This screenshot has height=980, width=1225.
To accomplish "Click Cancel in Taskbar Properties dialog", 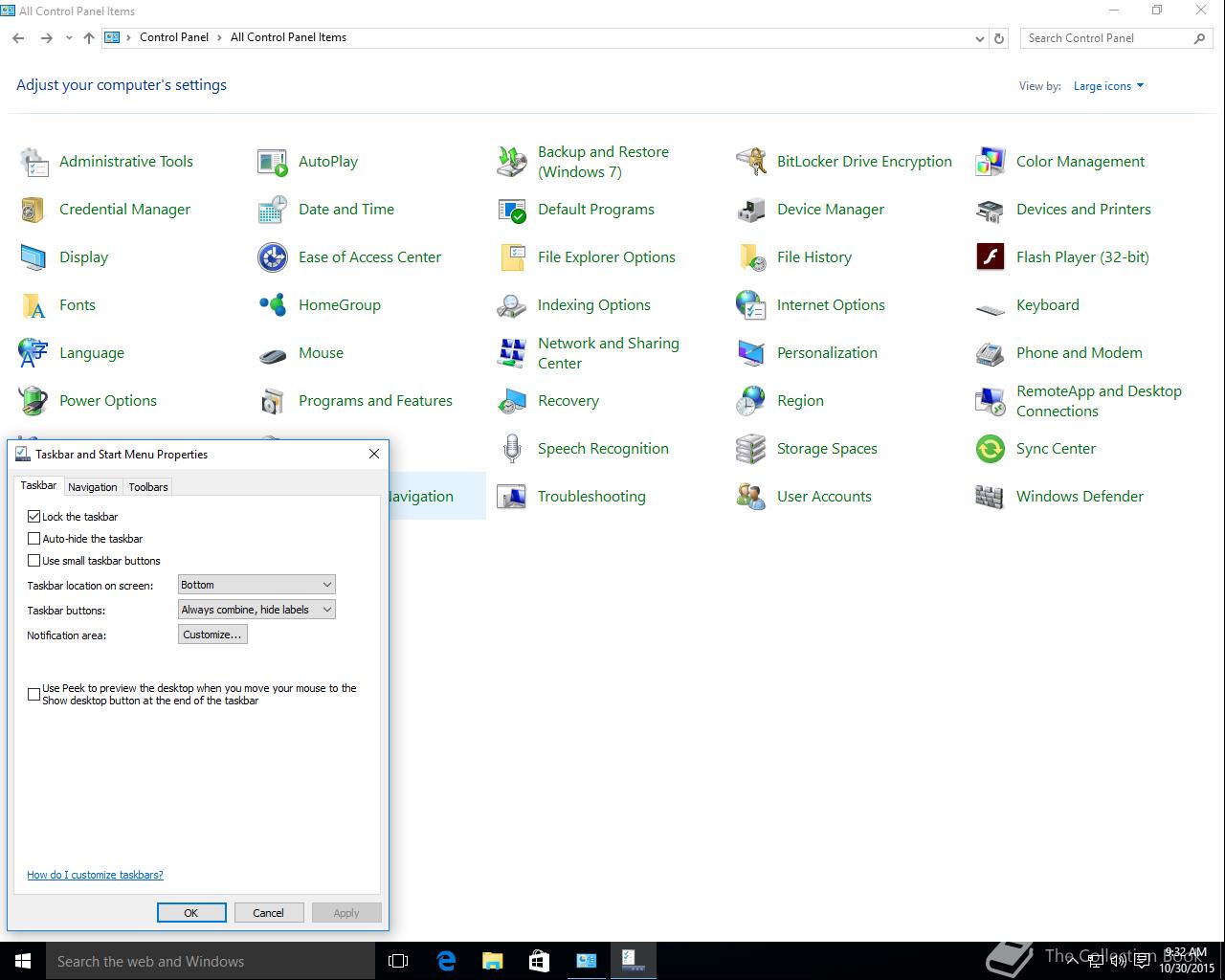I will pyautogui.click(x=268, y=913).
